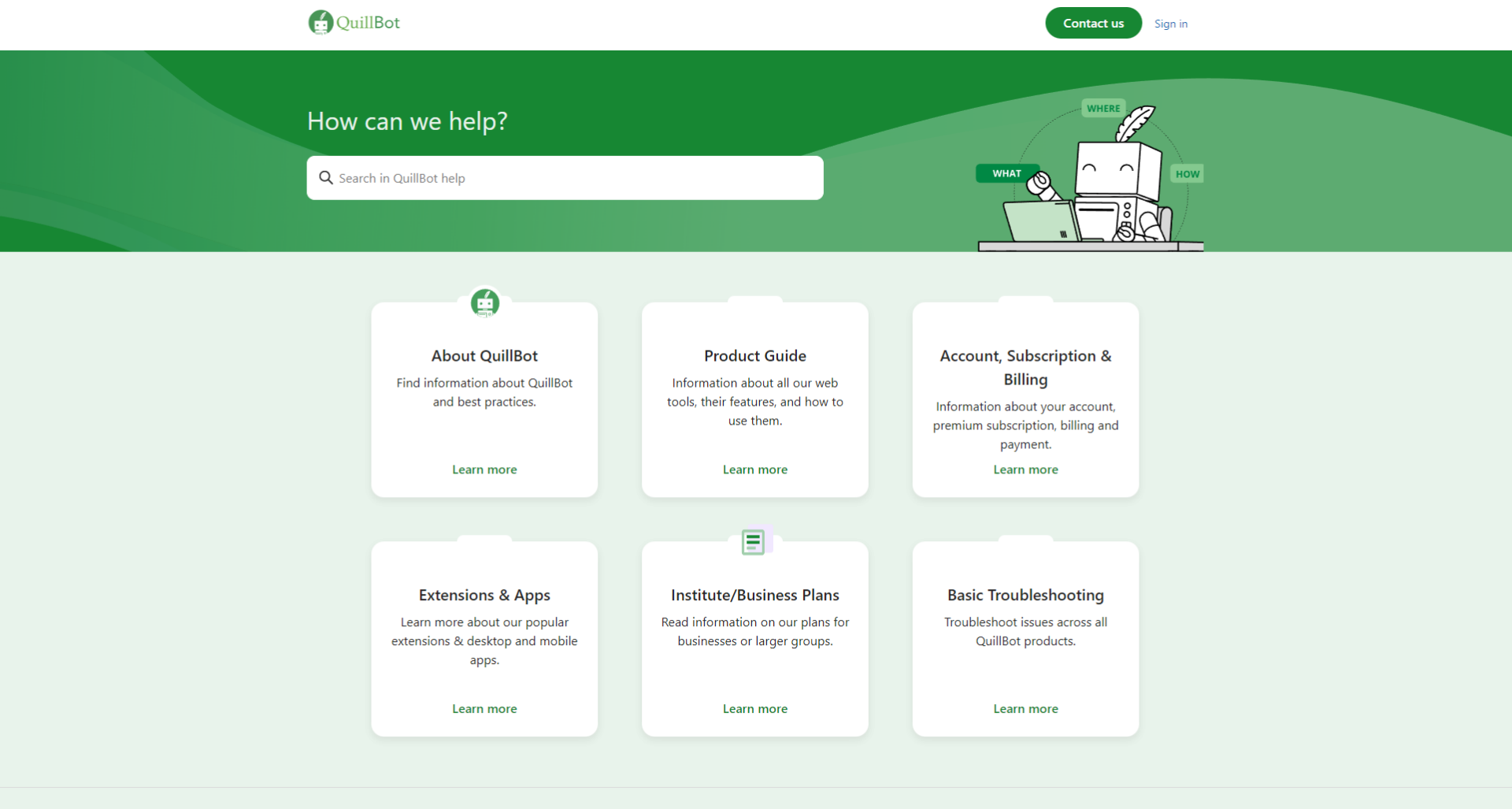Open Learn more under Extensions & Apps

(x=484, y=709)
